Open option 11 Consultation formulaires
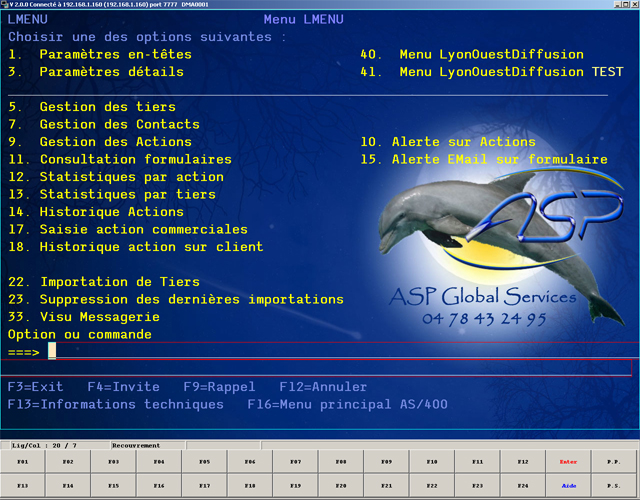The width and height of the screenshot is (640, 500). point(120,160)
